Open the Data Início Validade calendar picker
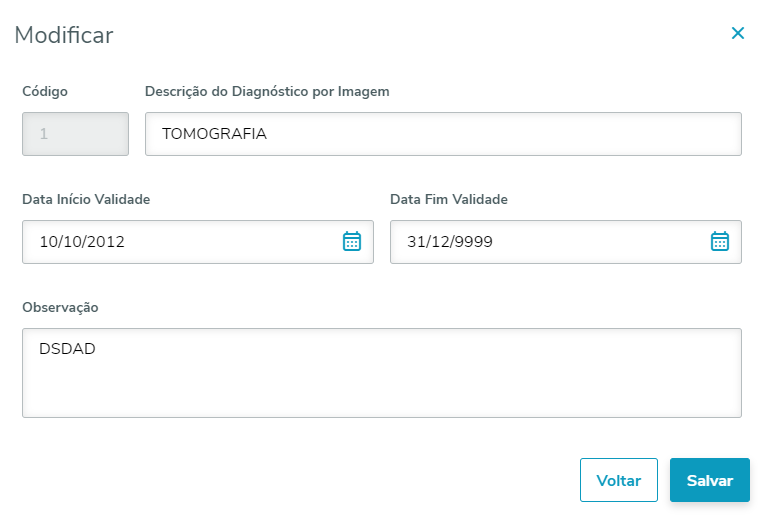This screenshot has height=524, width=760. click(352, 241)
